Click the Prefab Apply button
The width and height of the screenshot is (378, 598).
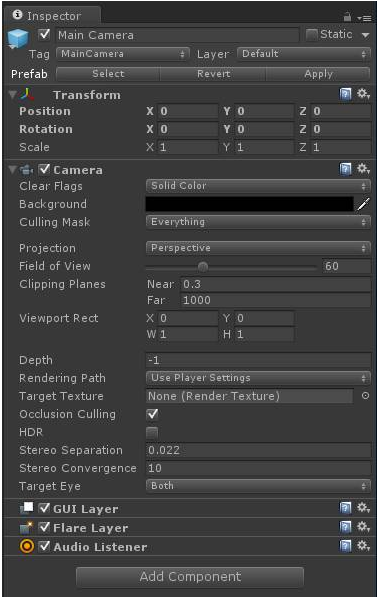click(x=318, y=74)
